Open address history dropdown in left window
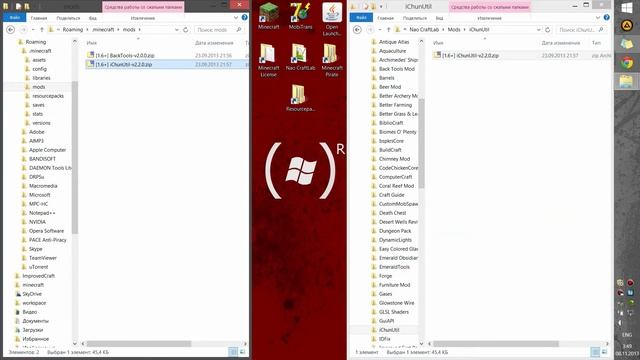This screenshot has height=360, width=640. [x=176, y=29]
